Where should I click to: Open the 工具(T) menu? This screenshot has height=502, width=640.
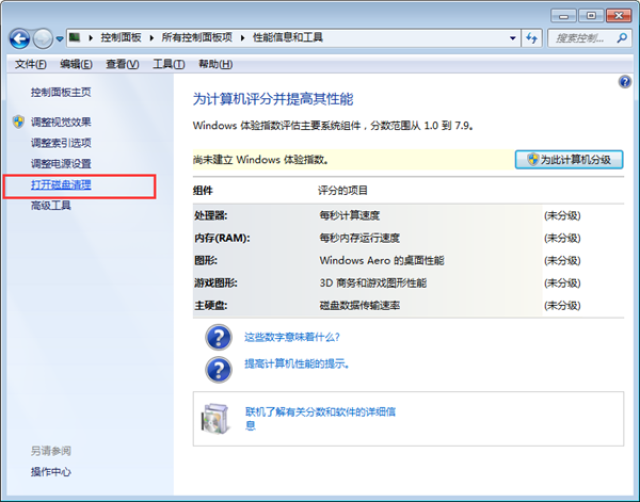[x=169, y=64]
